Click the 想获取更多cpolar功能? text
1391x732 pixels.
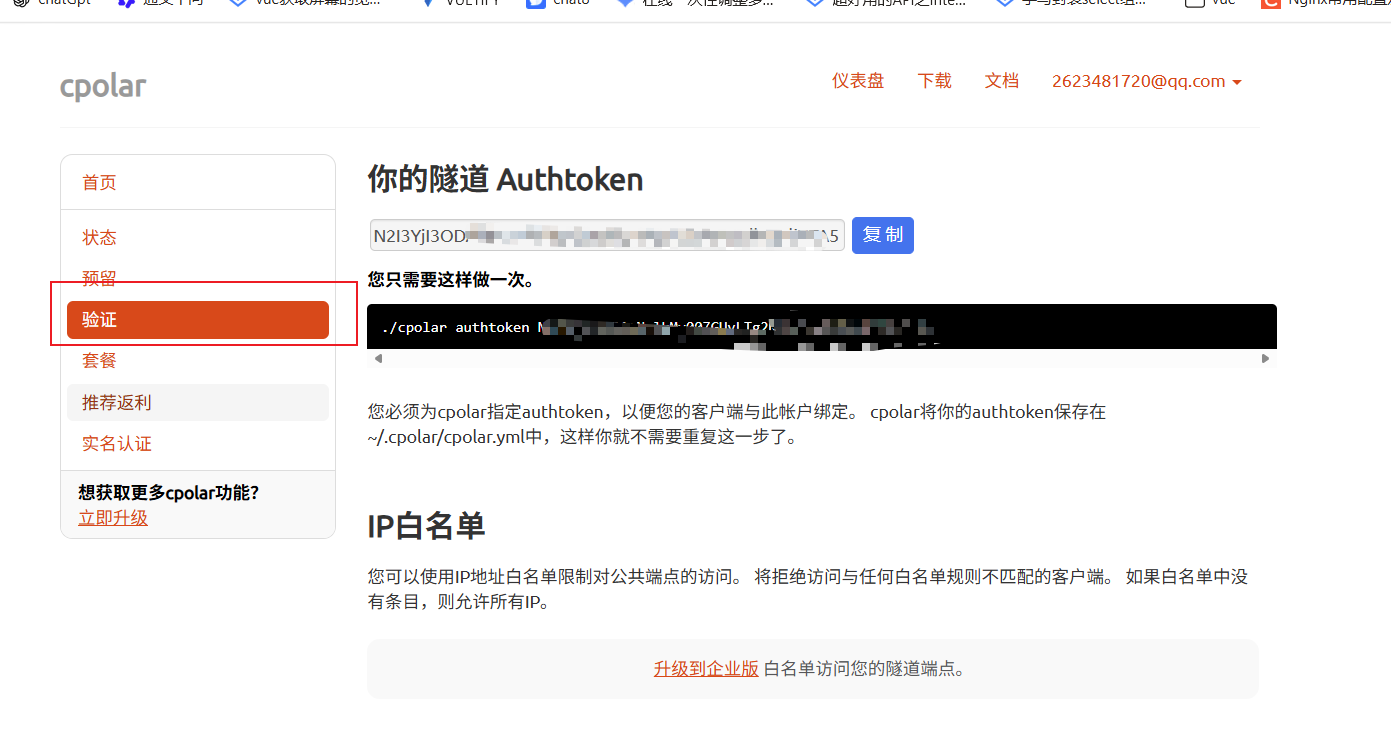point(169,493)
